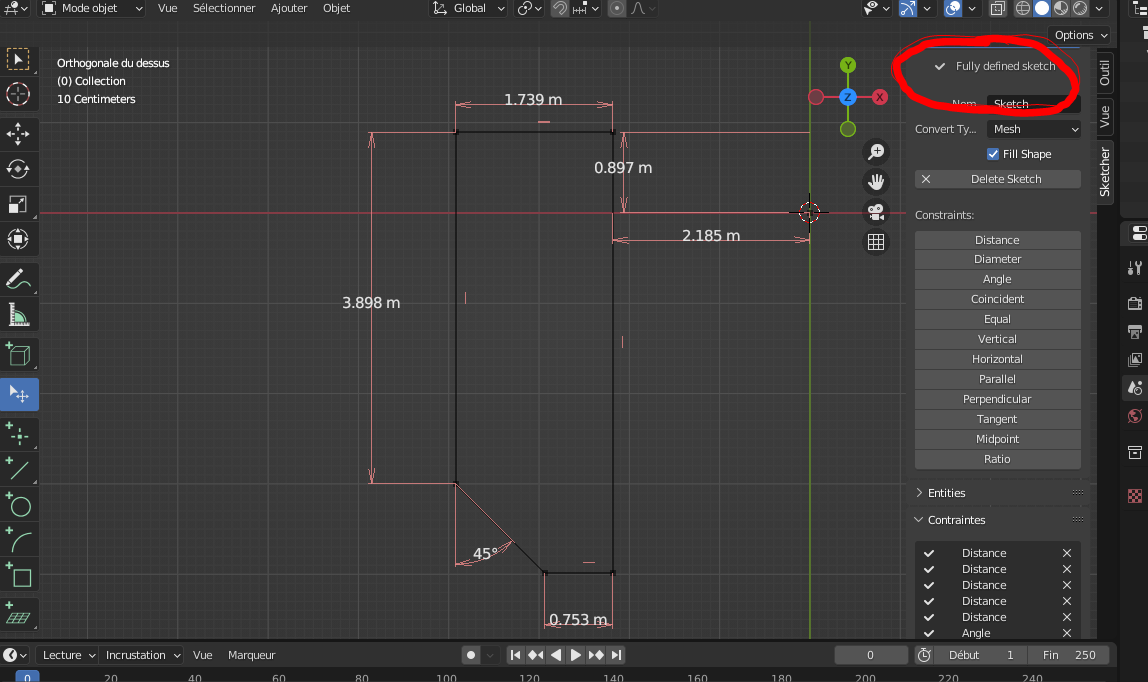Viewport: 1148px width, 682px height.
Task: Open the Sélectionner menu
Action: click(224, 8)
